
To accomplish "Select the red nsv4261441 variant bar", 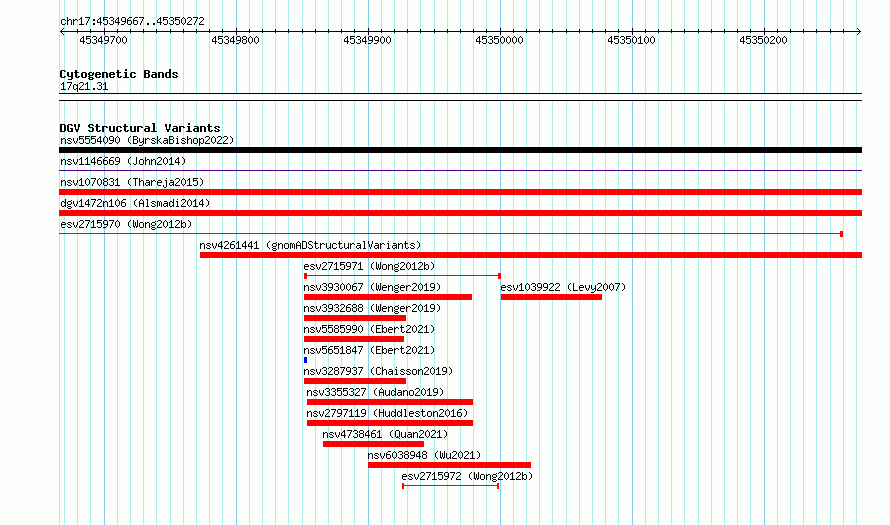I will pos(531,255).
